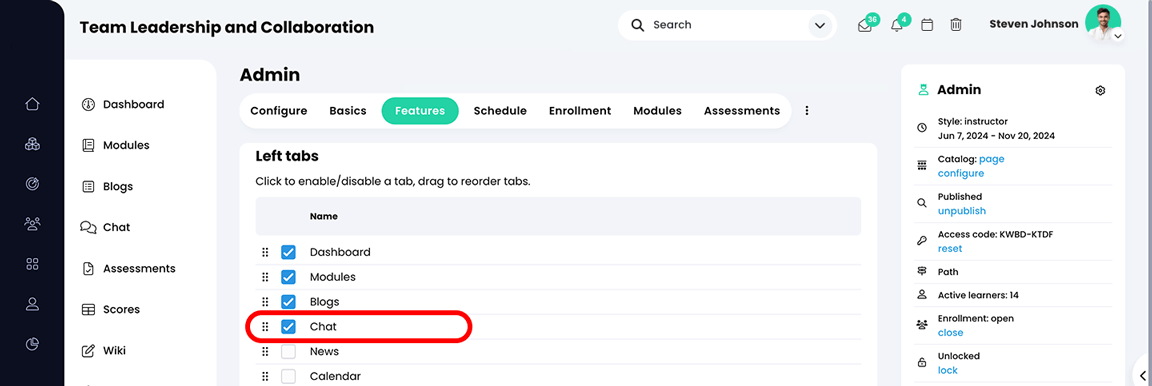
Task: Collapse right panel with chevron arrow
Action: [1142, 376]
